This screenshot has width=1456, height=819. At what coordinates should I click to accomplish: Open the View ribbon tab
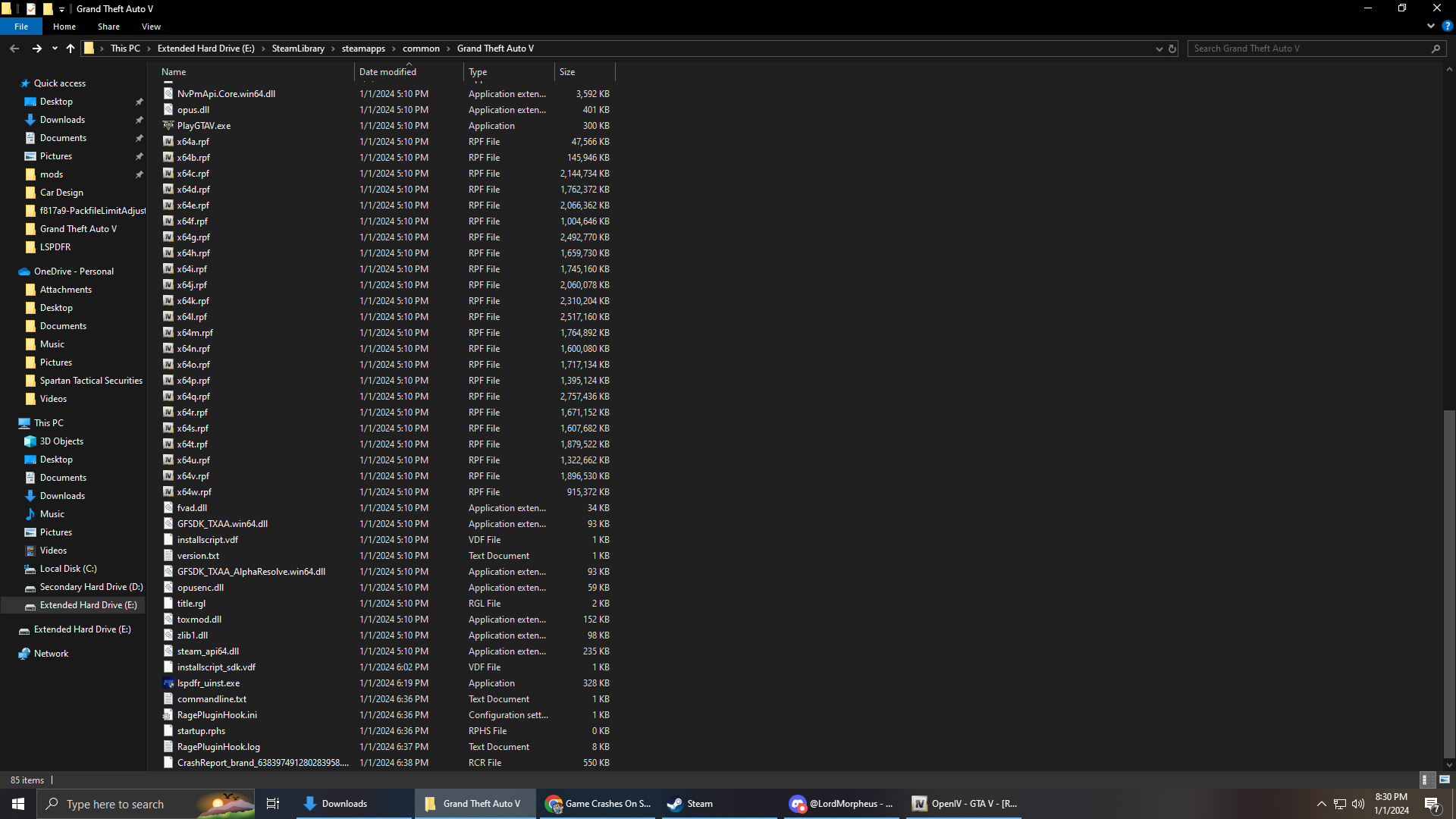(x=151, y=27)
